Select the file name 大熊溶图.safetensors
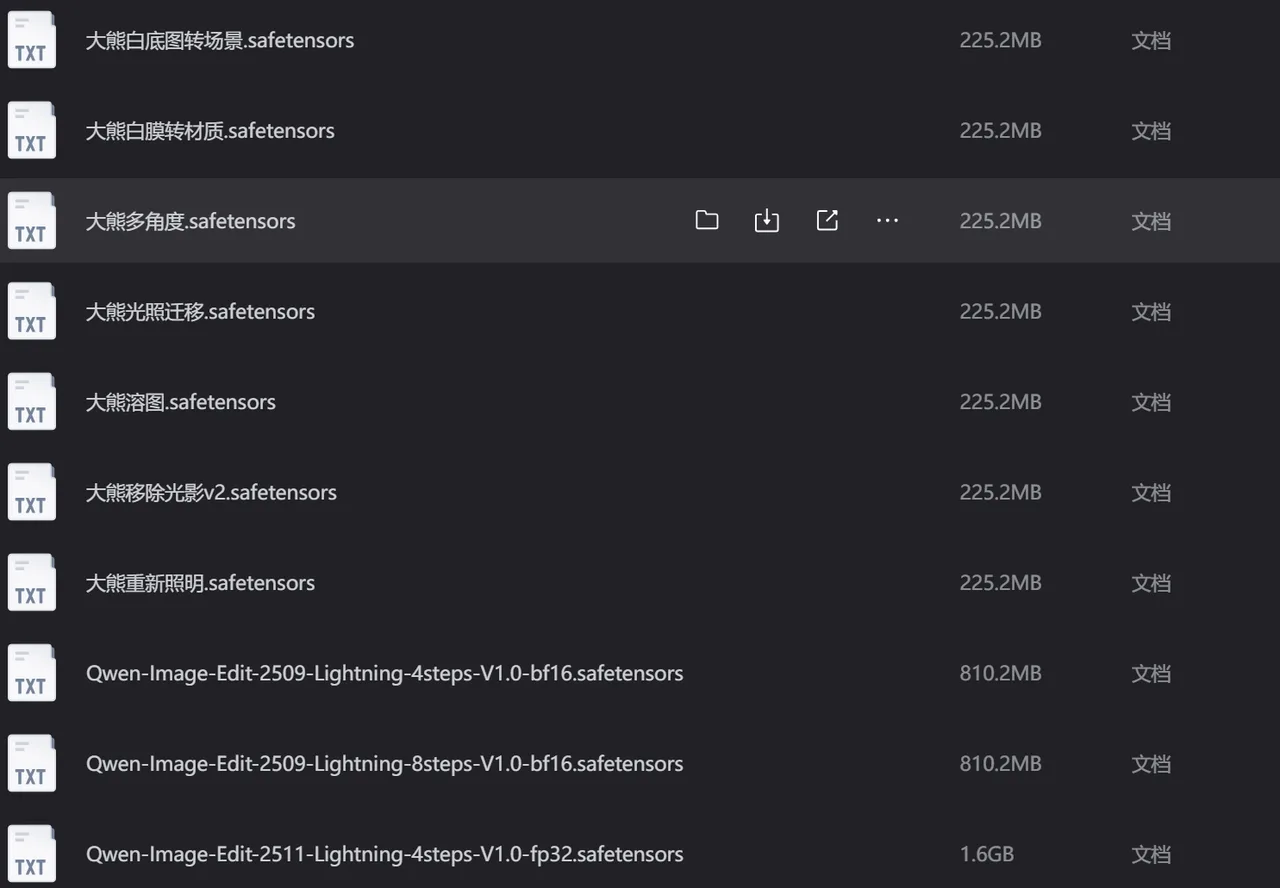 click(x=181, y=402)
